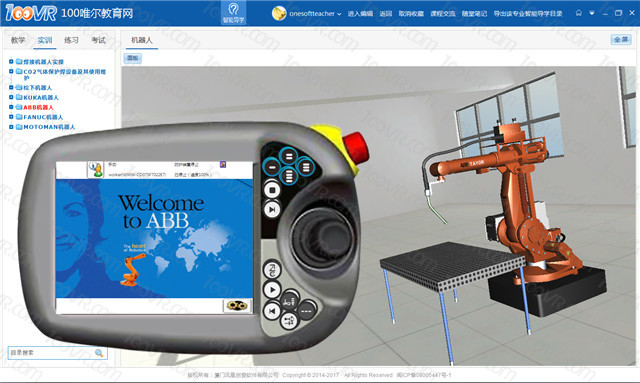Open the onesoftteacher user dropdown
The image size is (640, 383).
307,13
